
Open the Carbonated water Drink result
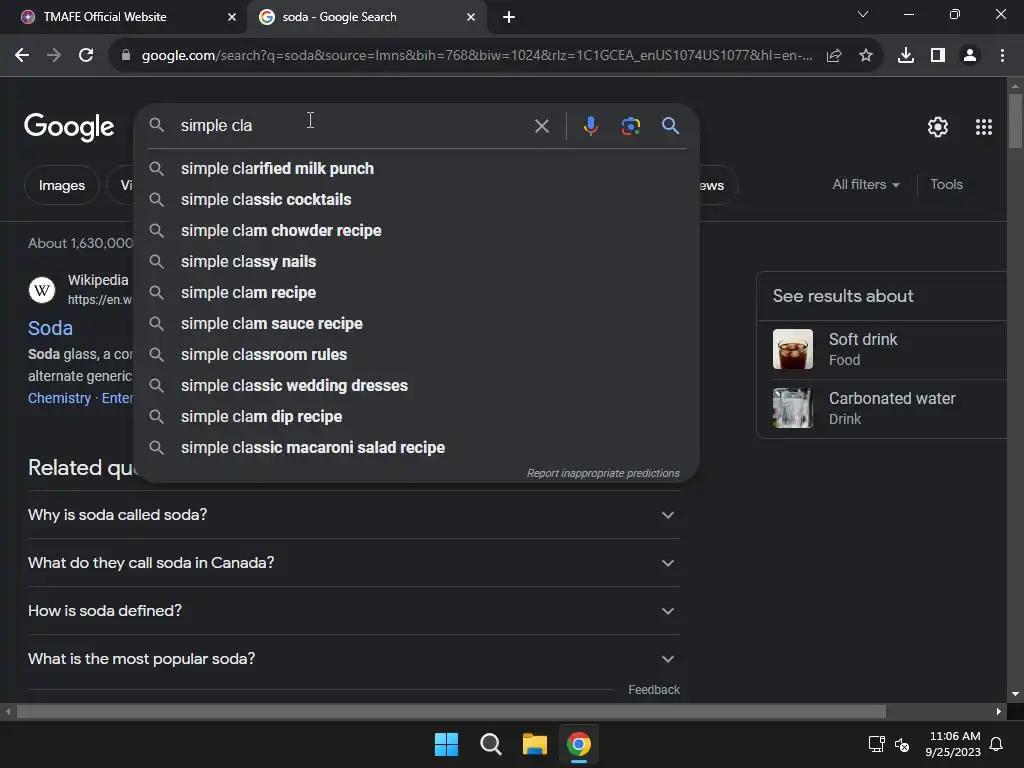click(889, 409)
